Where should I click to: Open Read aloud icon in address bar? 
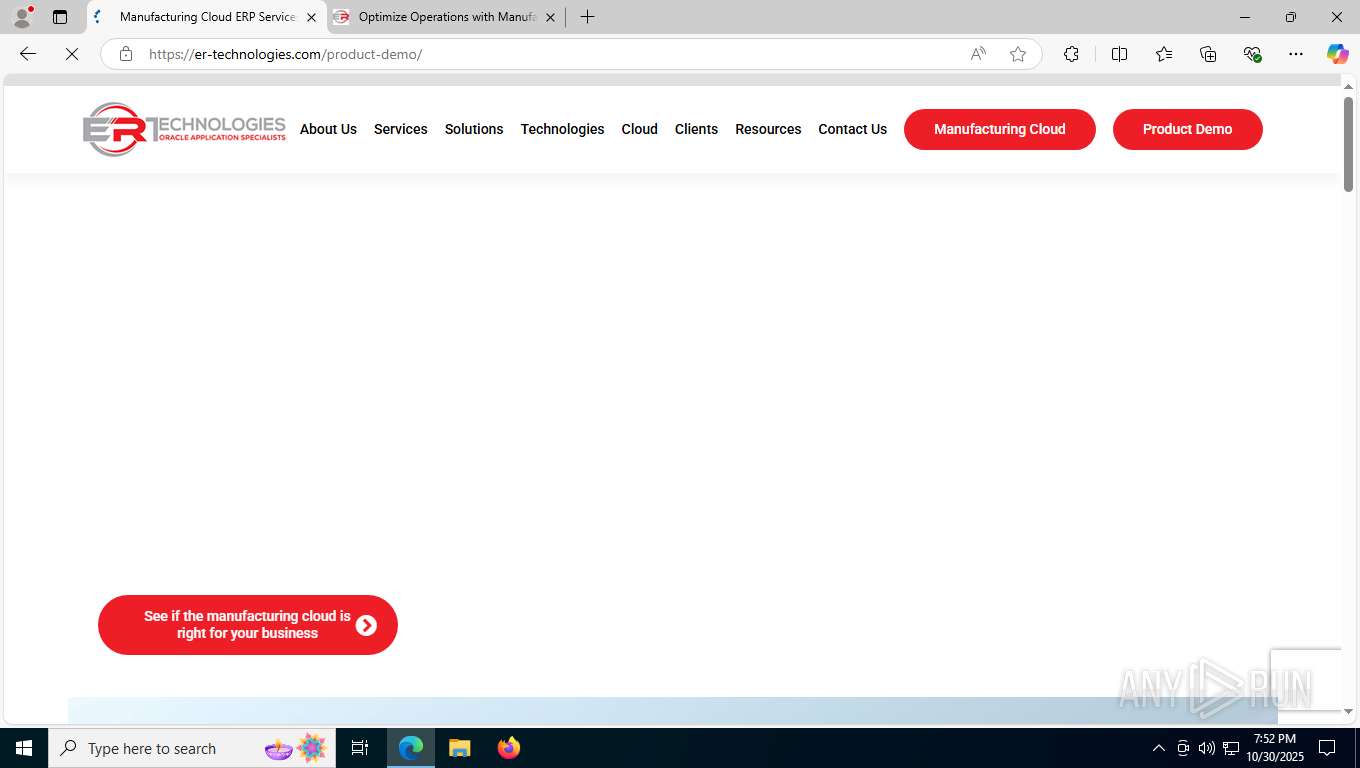click(x=978, y=54)
